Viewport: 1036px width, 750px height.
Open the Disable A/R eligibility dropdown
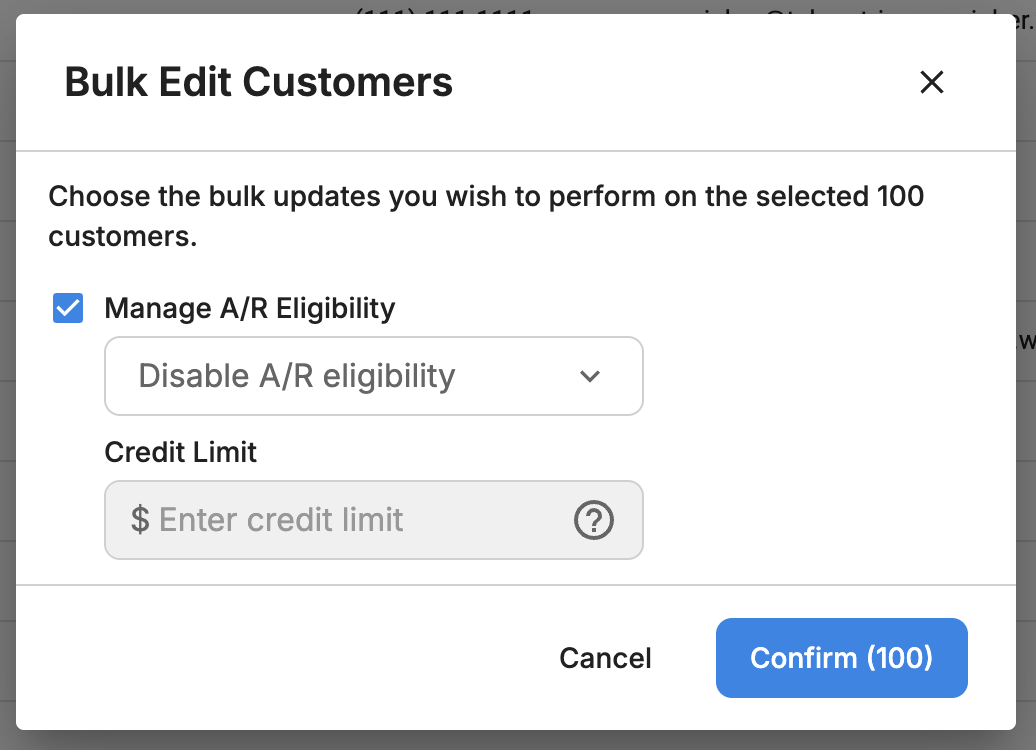pyautogui.click(x=373, y=376)
